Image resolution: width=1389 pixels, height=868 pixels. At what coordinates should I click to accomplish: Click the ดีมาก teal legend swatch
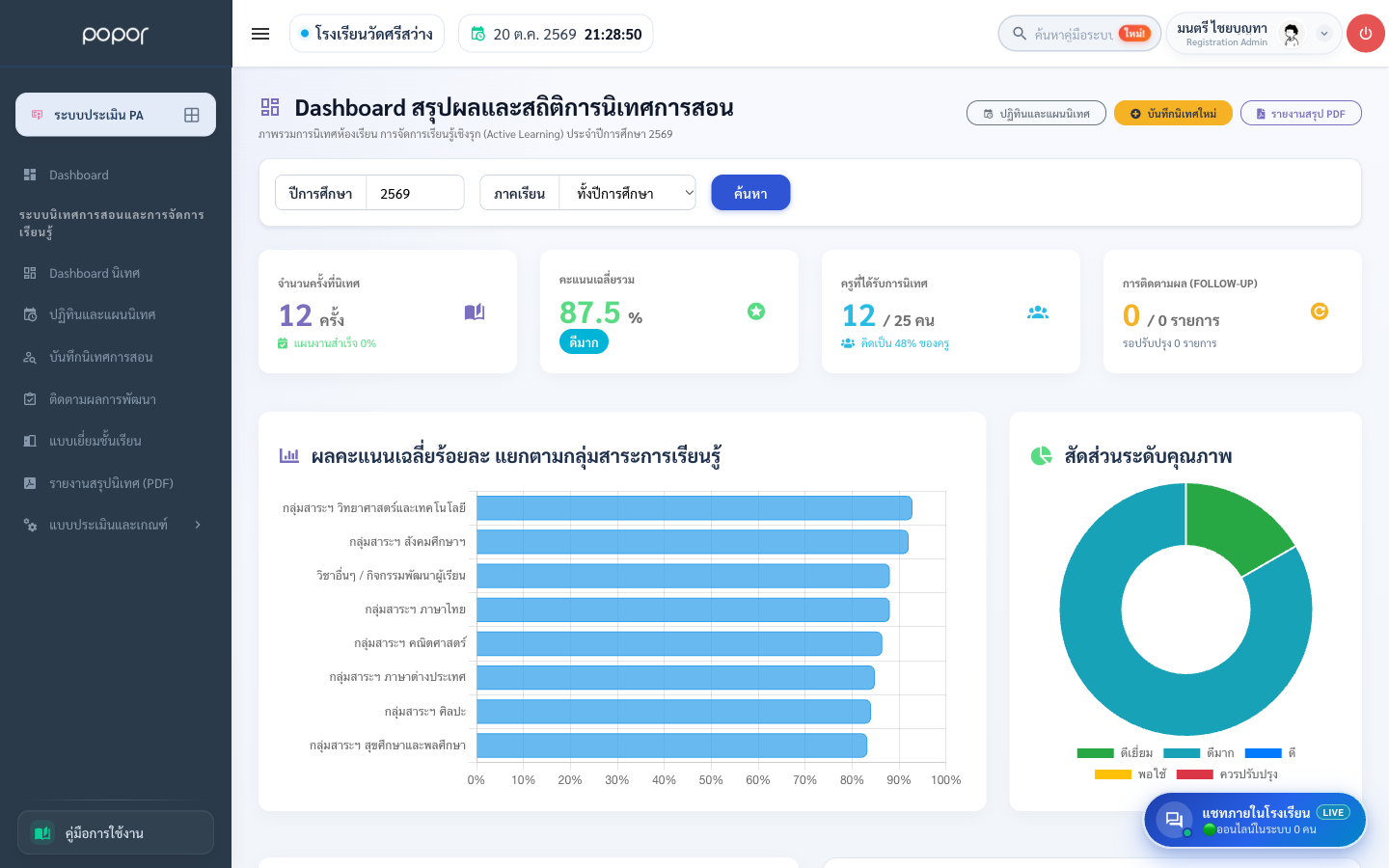tap(1182, 753)
